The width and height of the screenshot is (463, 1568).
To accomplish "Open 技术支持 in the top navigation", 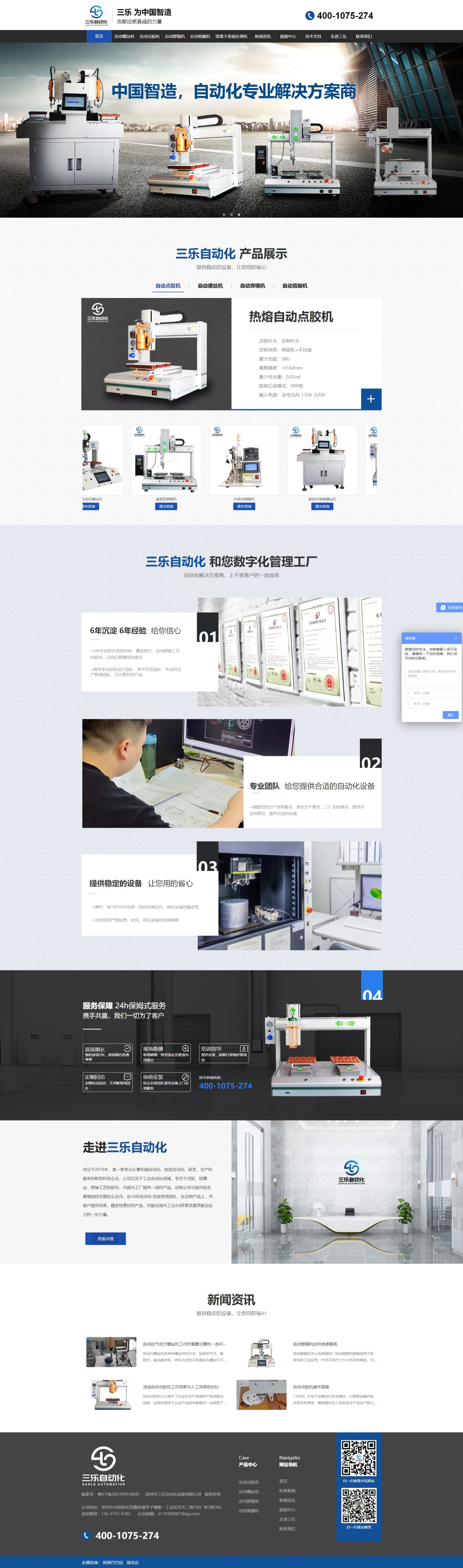I will [x=313, y=36].
